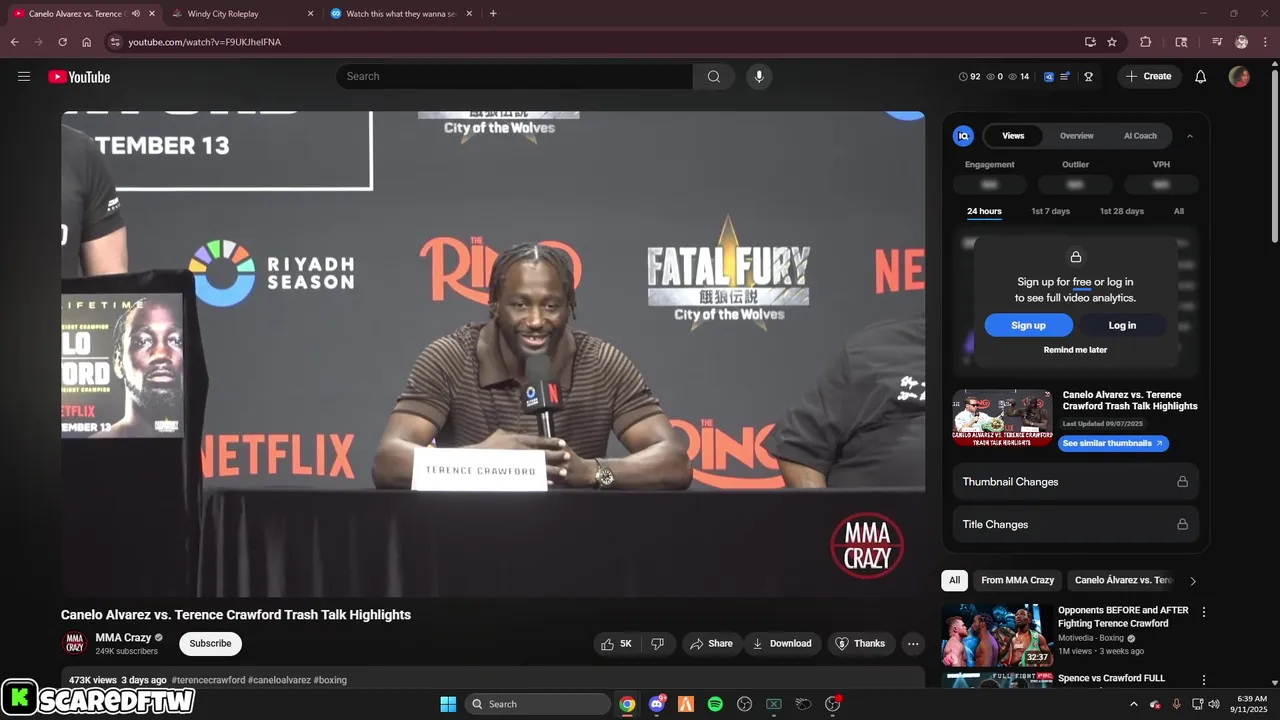This screenshot has height=720, width=1280.
Task: Like the video with the thumbs up button
Action: pos(617,644)
